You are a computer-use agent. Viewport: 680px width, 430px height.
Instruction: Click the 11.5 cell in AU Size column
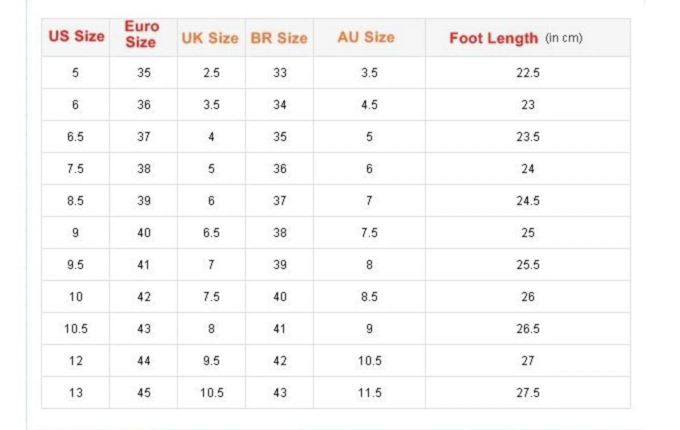pos(369,393)
